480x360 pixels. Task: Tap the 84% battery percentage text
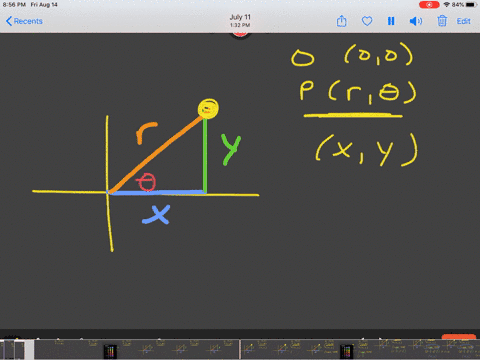point(458,5)
